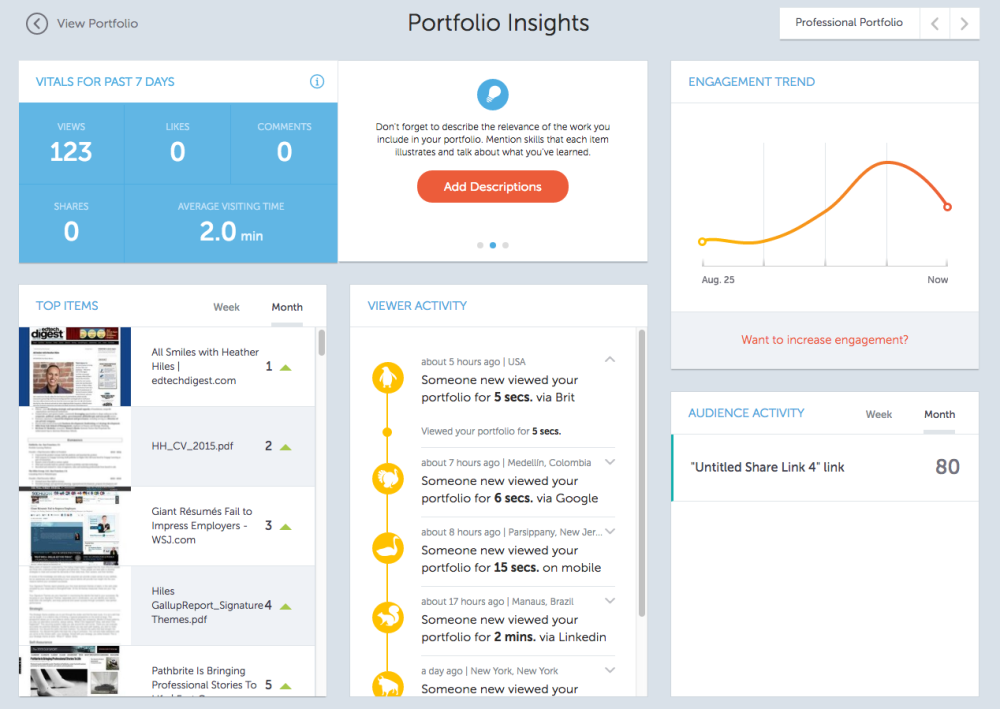Select the Month tab in Top Items
The height and width of the screenshot is (709, 1000).
tap(287, 308)
